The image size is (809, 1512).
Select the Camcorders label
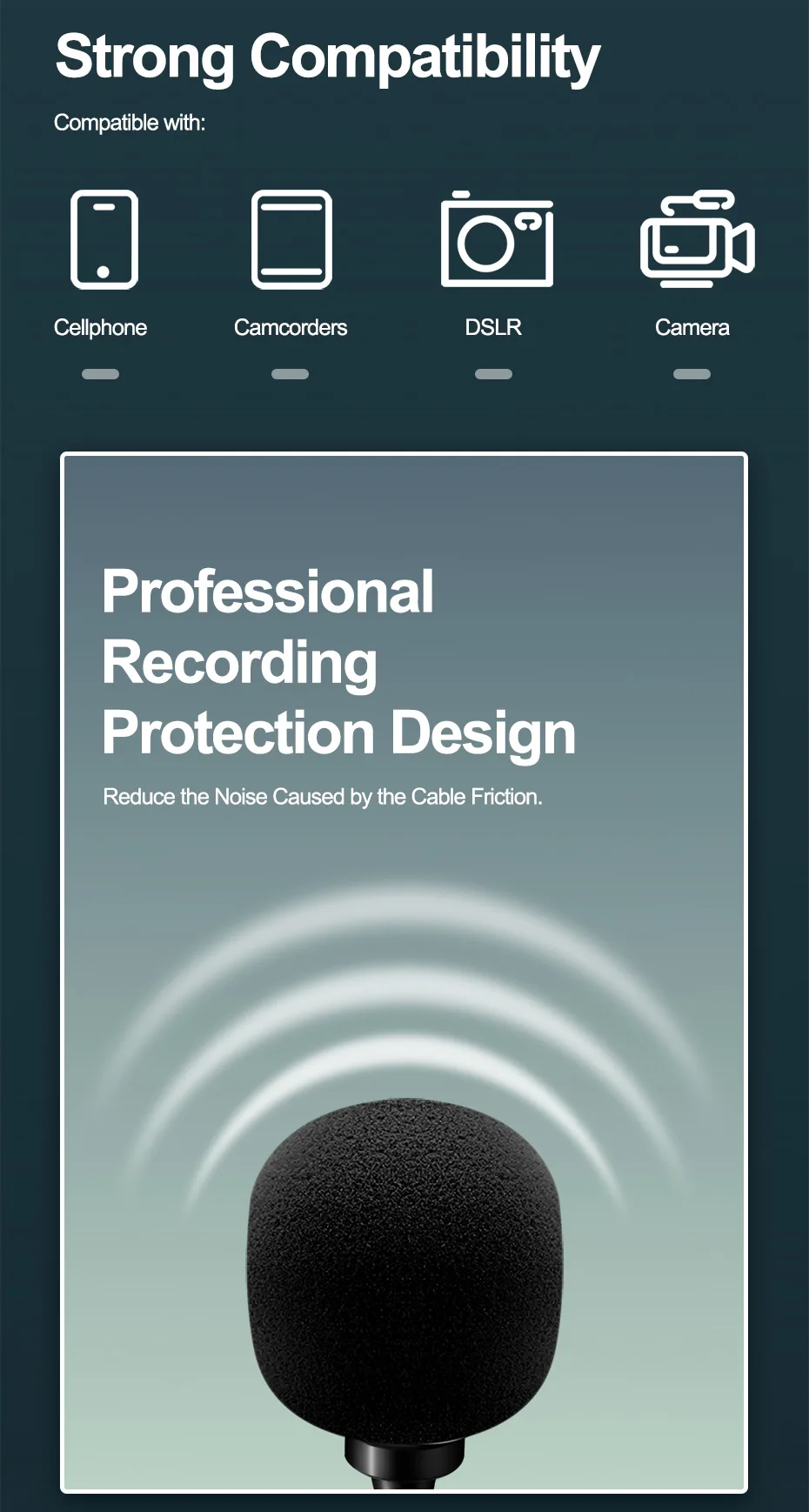(x=291, y=328)
